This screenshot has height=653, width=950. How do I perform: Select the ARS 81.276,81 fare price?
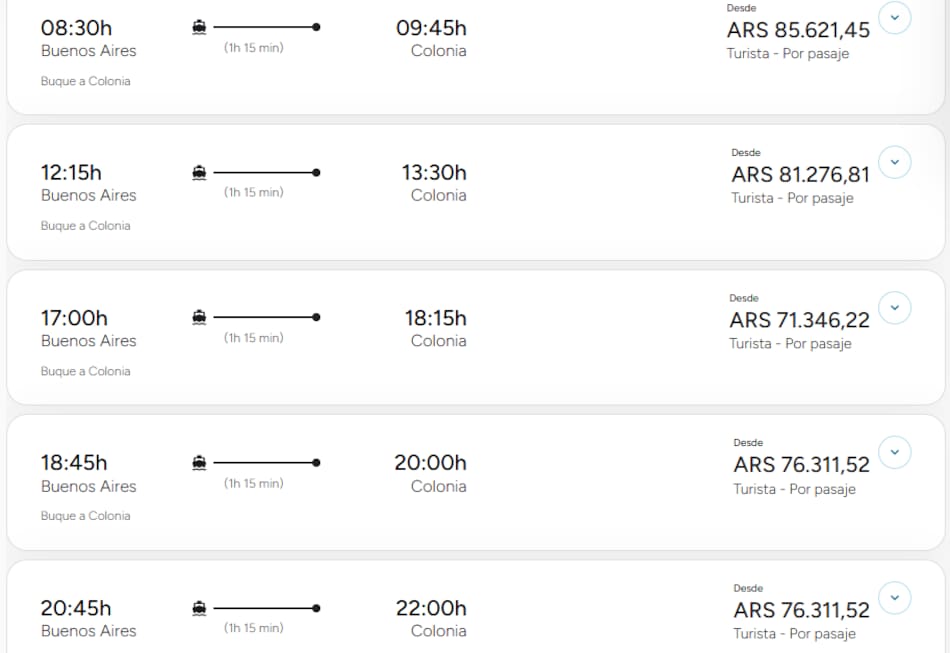[800, 175]
